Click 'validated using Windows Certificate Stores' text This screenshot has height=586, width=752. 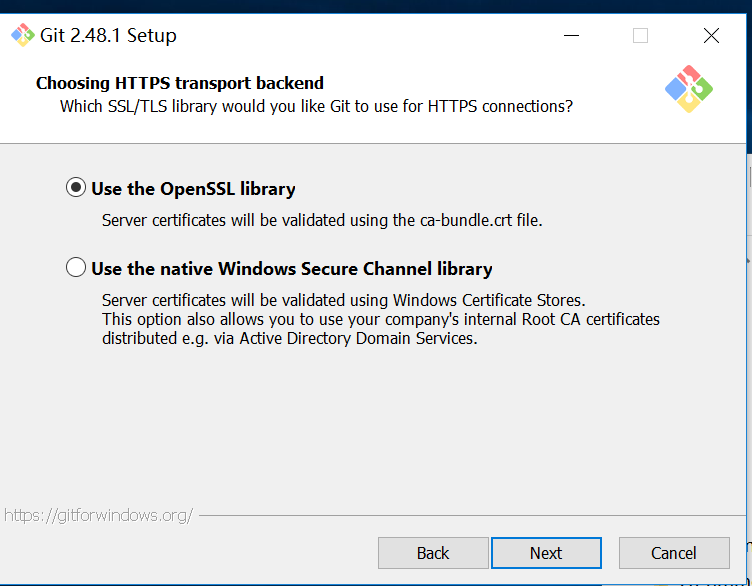point(343,300)
